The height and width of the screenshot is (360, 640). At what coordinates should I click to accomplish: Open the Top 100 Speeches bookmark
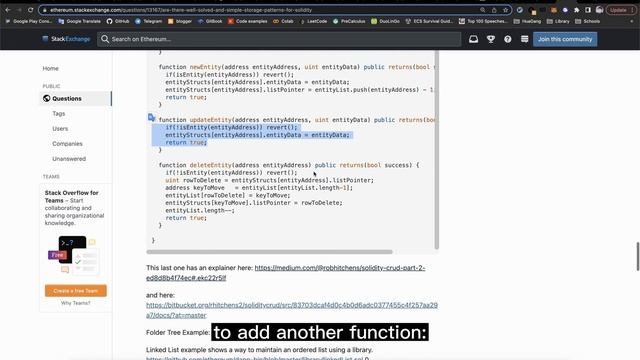click(484, 21)
